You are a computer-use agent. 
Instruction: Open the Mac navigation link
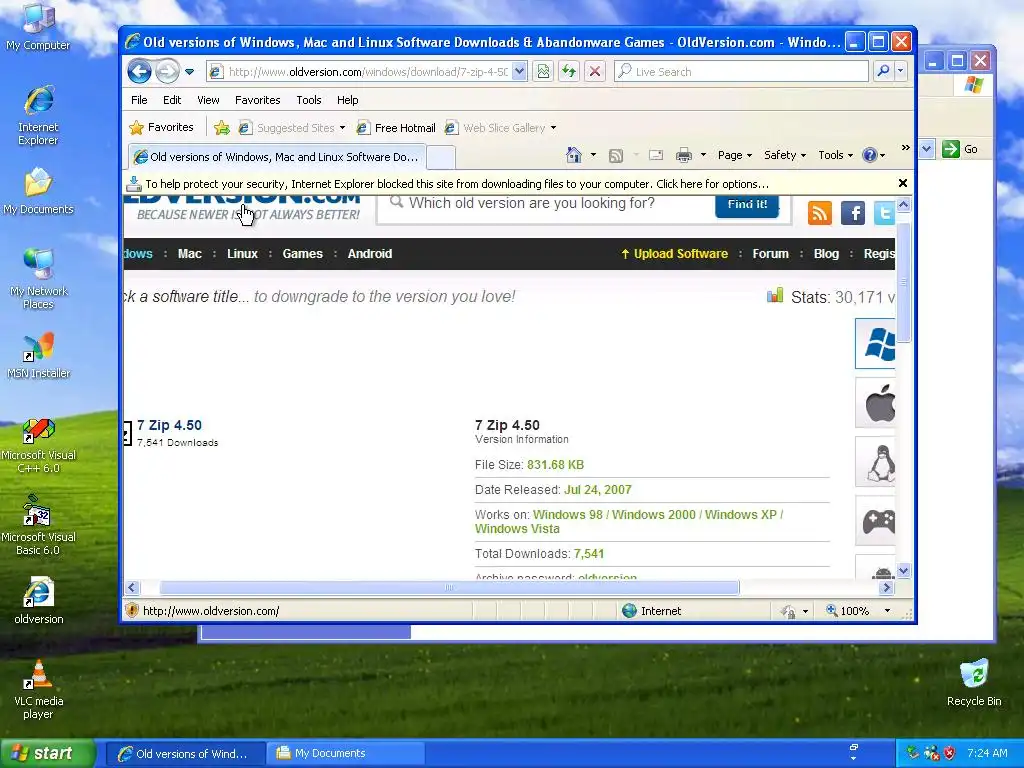click(x=189, y=254)
